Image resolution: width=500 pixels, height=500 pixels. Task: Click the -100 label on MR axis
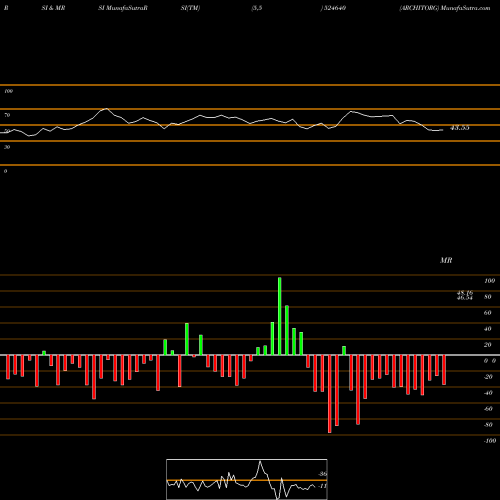click(490, 441)
